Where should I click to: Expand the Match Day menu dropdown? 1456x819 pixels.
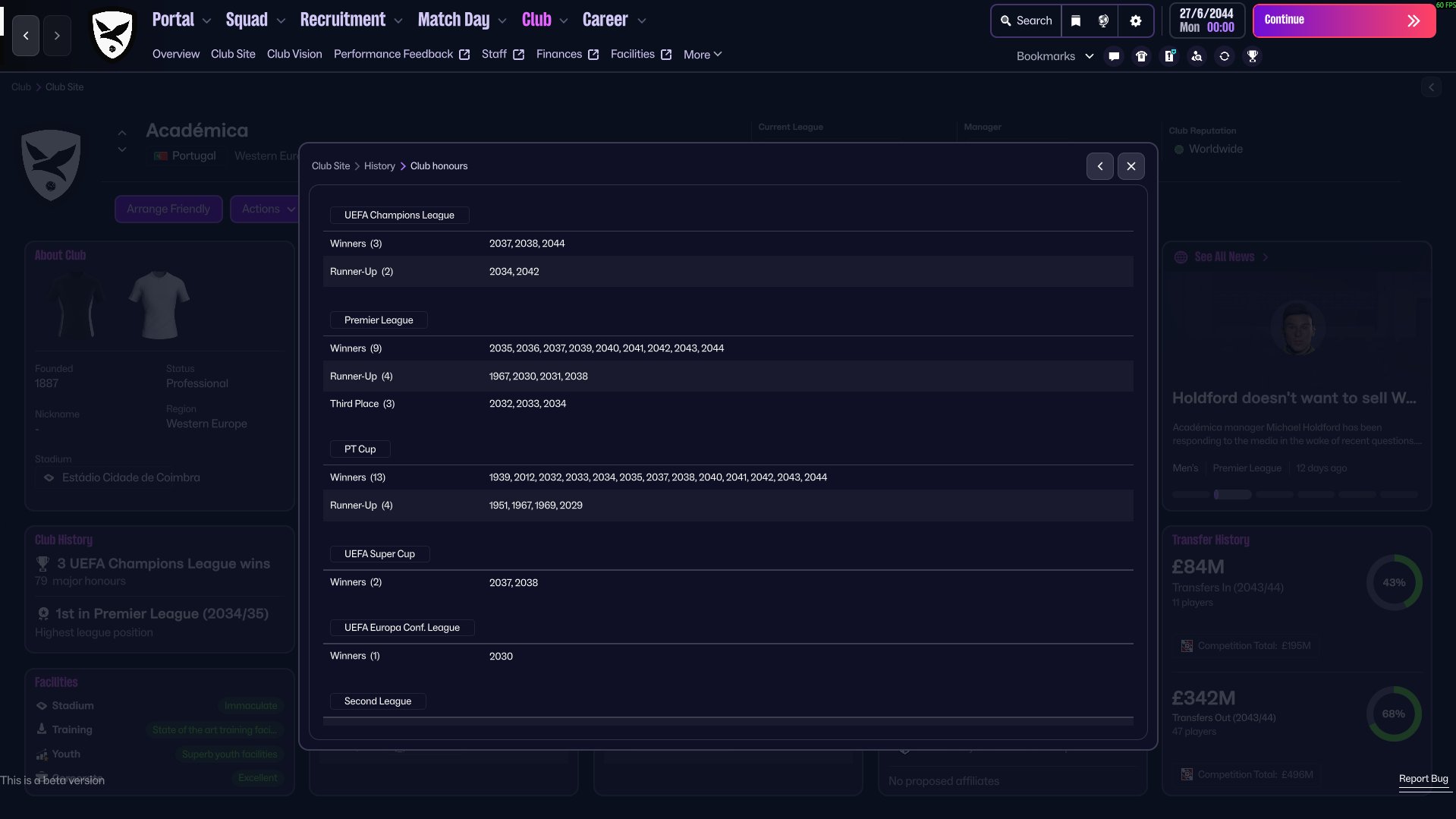tap(502, 21)
